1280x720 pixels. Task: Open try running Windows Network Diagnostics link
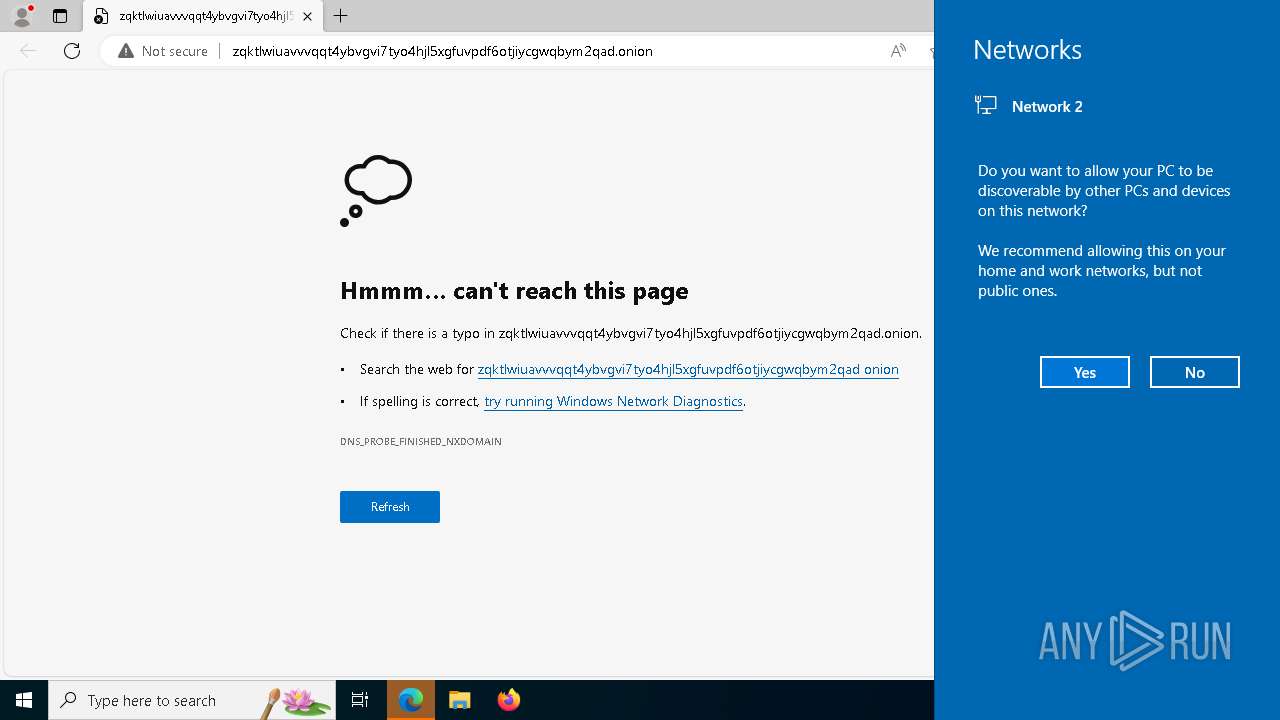click(x=613, y=401)
